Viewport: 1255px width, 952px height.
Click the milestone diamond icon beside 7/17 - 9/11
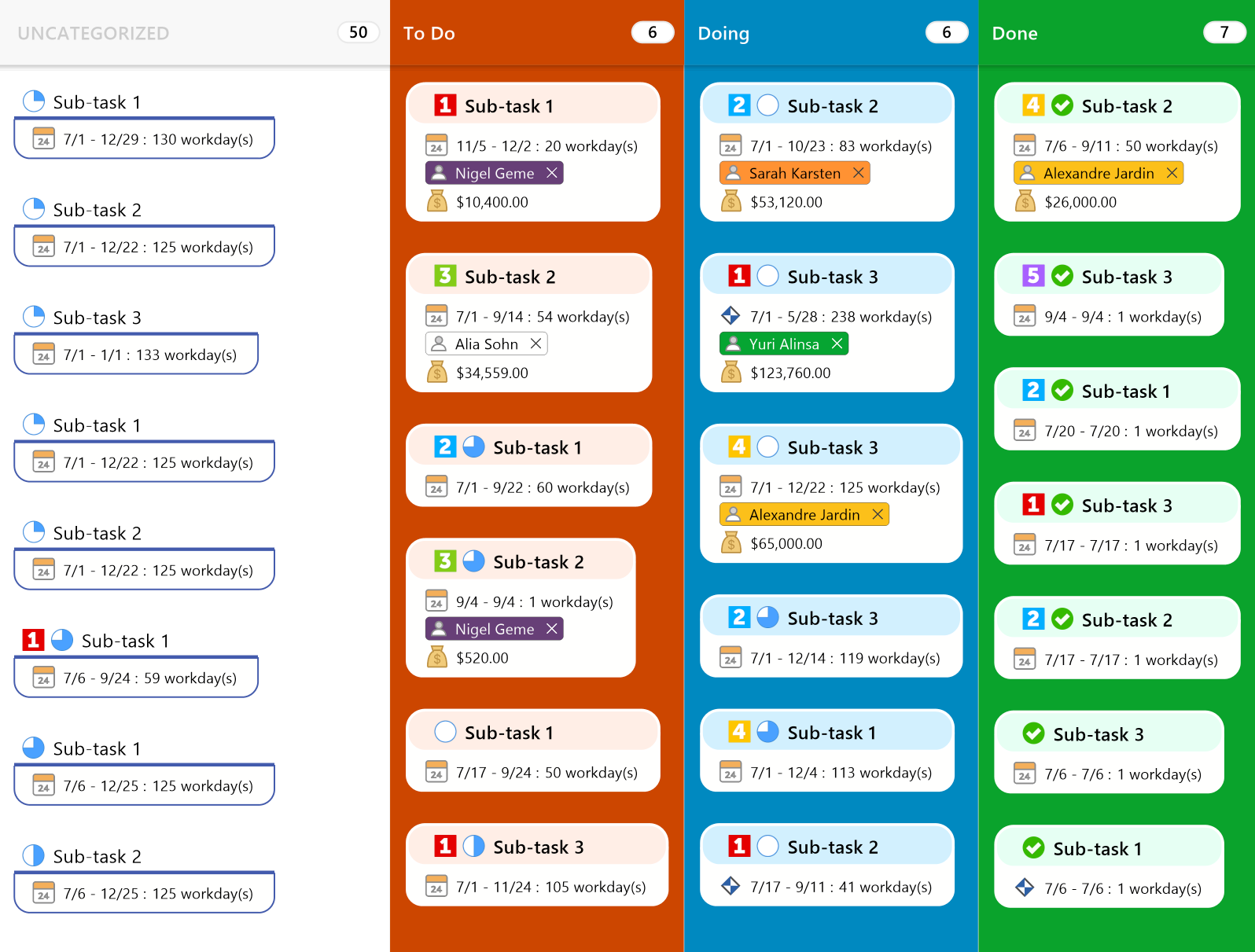click(x=731, y=886)
